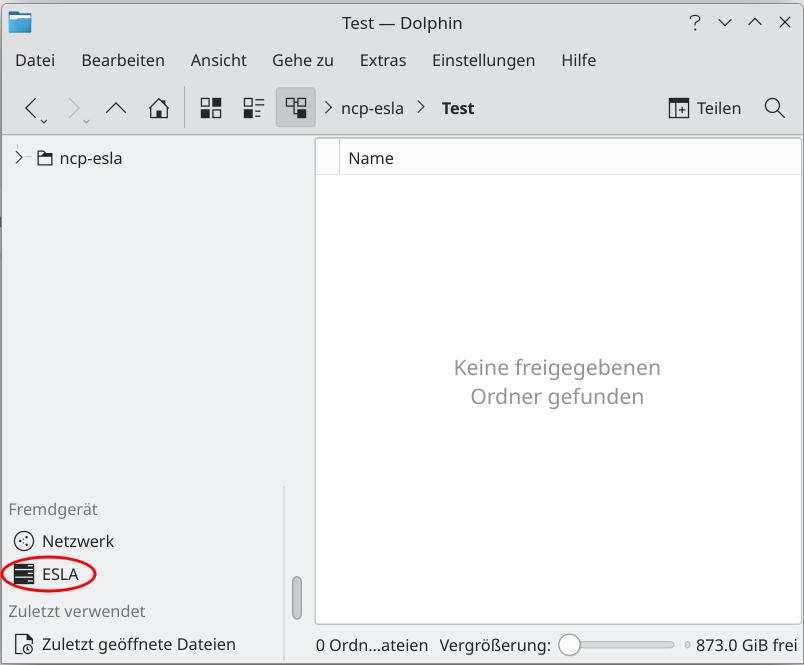Screen dimensions: 804x665
Task: Go up to the parent folder
Action: pos(116,108)
